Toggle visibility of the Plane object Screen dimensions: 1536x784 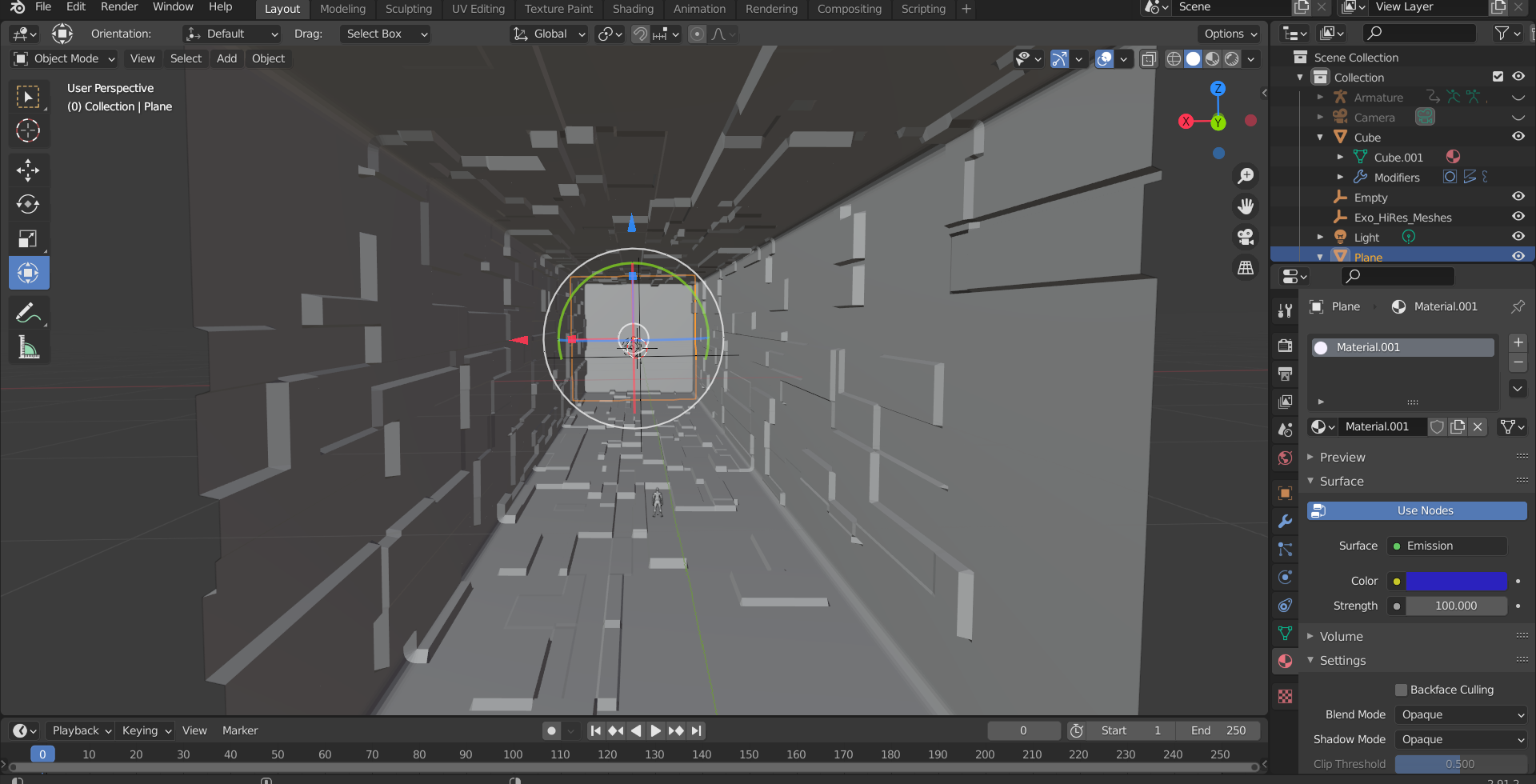[1518, 256]
